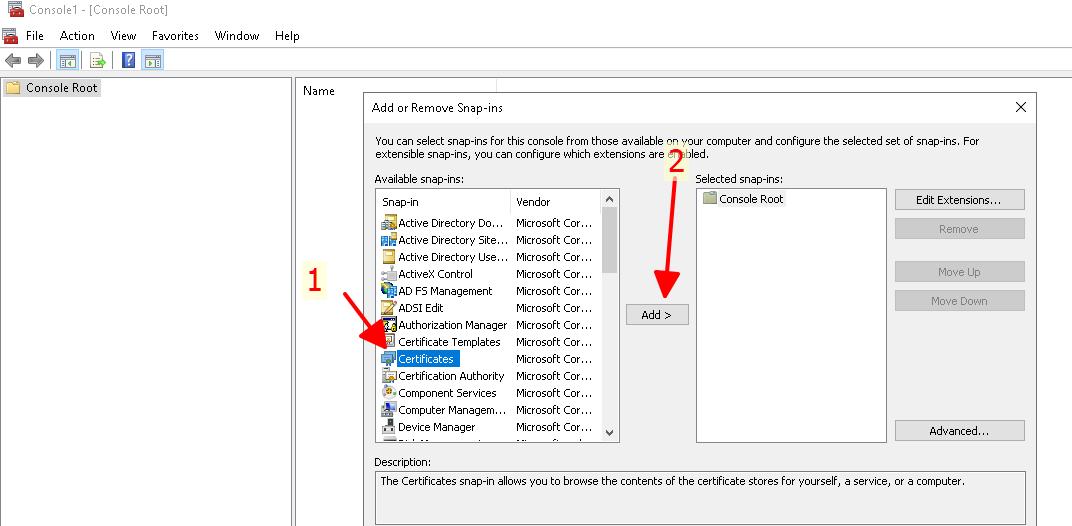Screen dimensions: 1072x526
Task: Open the Favorites menu
Action: pos(175,36)
